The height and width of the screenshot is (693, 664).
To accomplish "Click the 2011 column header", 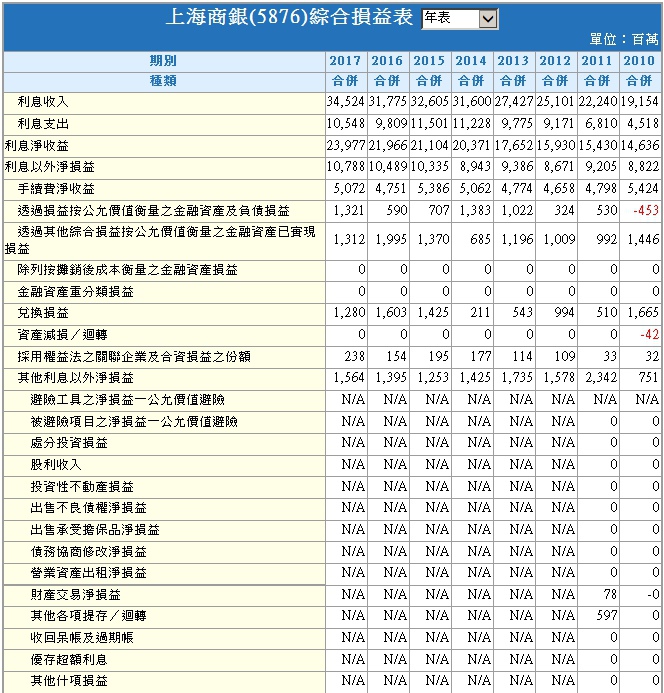I will pyautogui.click(x=597, y=61).
